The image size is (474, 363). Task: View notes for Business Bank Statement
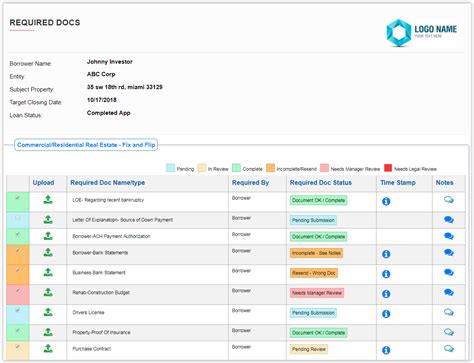click(x=449, y=272)
